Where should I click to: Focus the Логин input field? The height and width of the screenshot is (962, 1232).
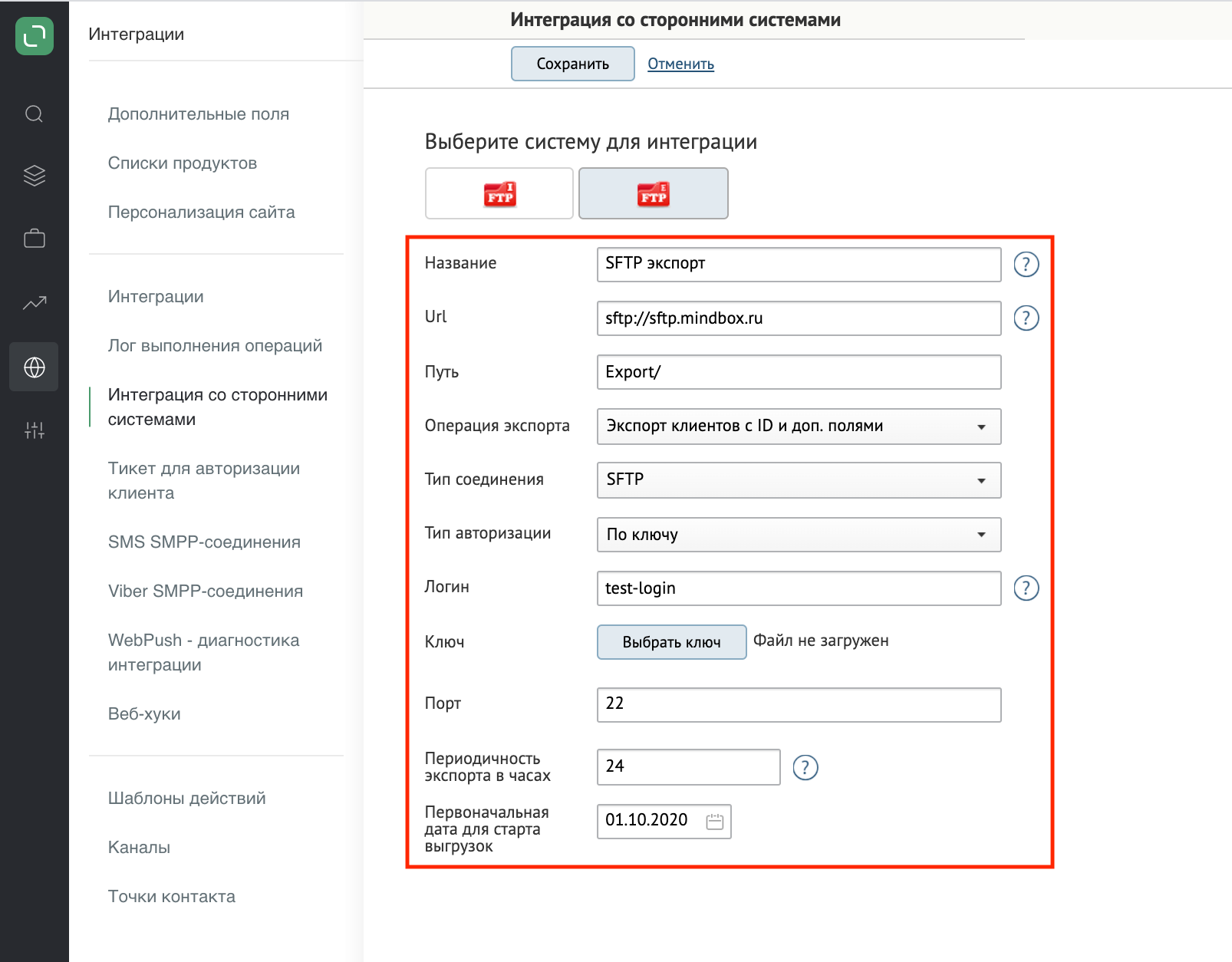click(x=799, y=588)
